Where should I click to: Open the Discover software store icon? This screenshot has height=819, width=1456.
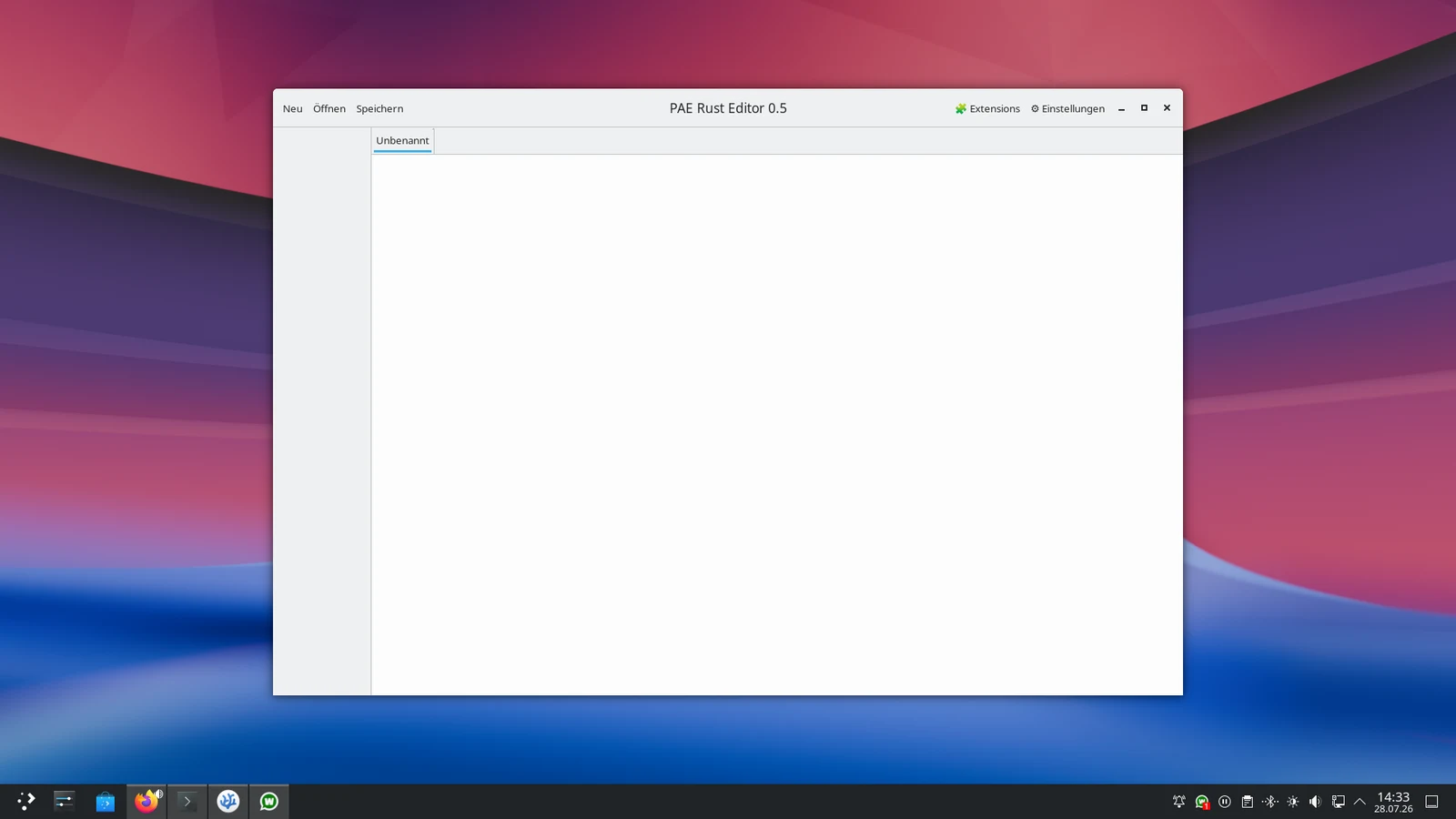point(106,801)
